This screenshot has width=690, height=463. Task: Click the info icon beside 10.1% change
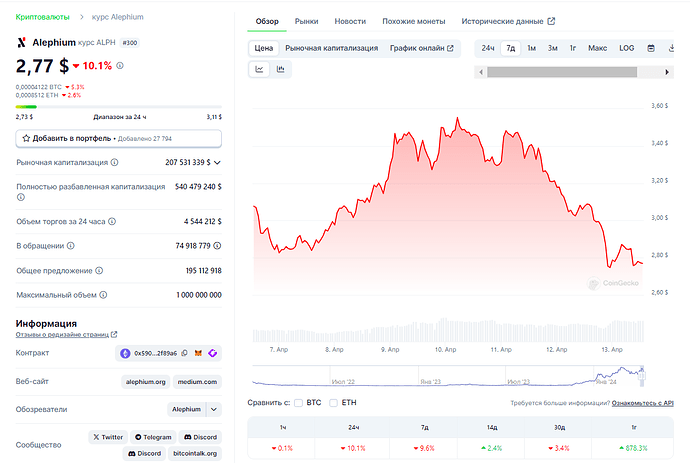[x=120, y=66]
